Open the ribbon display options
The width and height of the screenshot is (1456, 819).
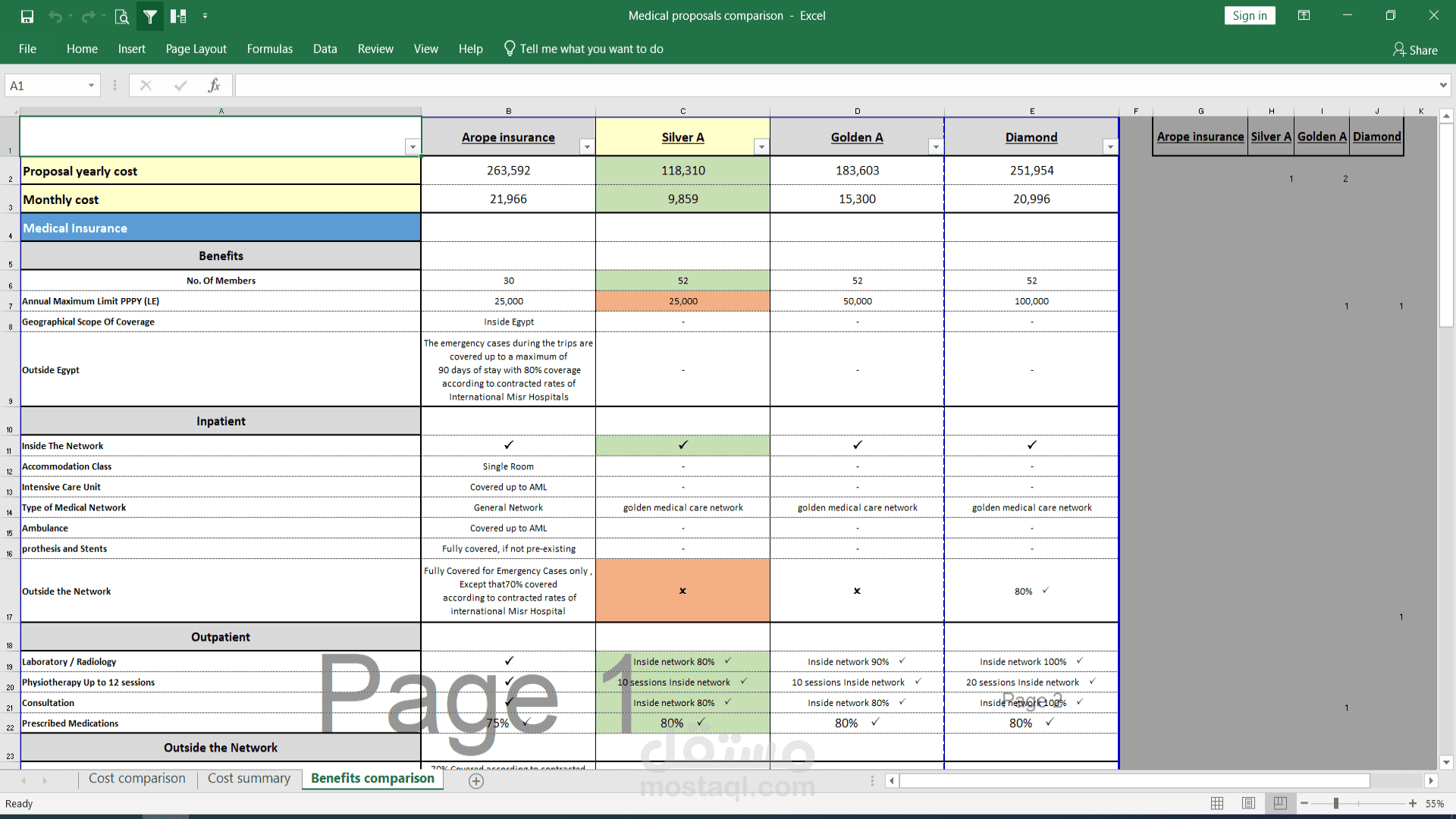click(1304, 15)
